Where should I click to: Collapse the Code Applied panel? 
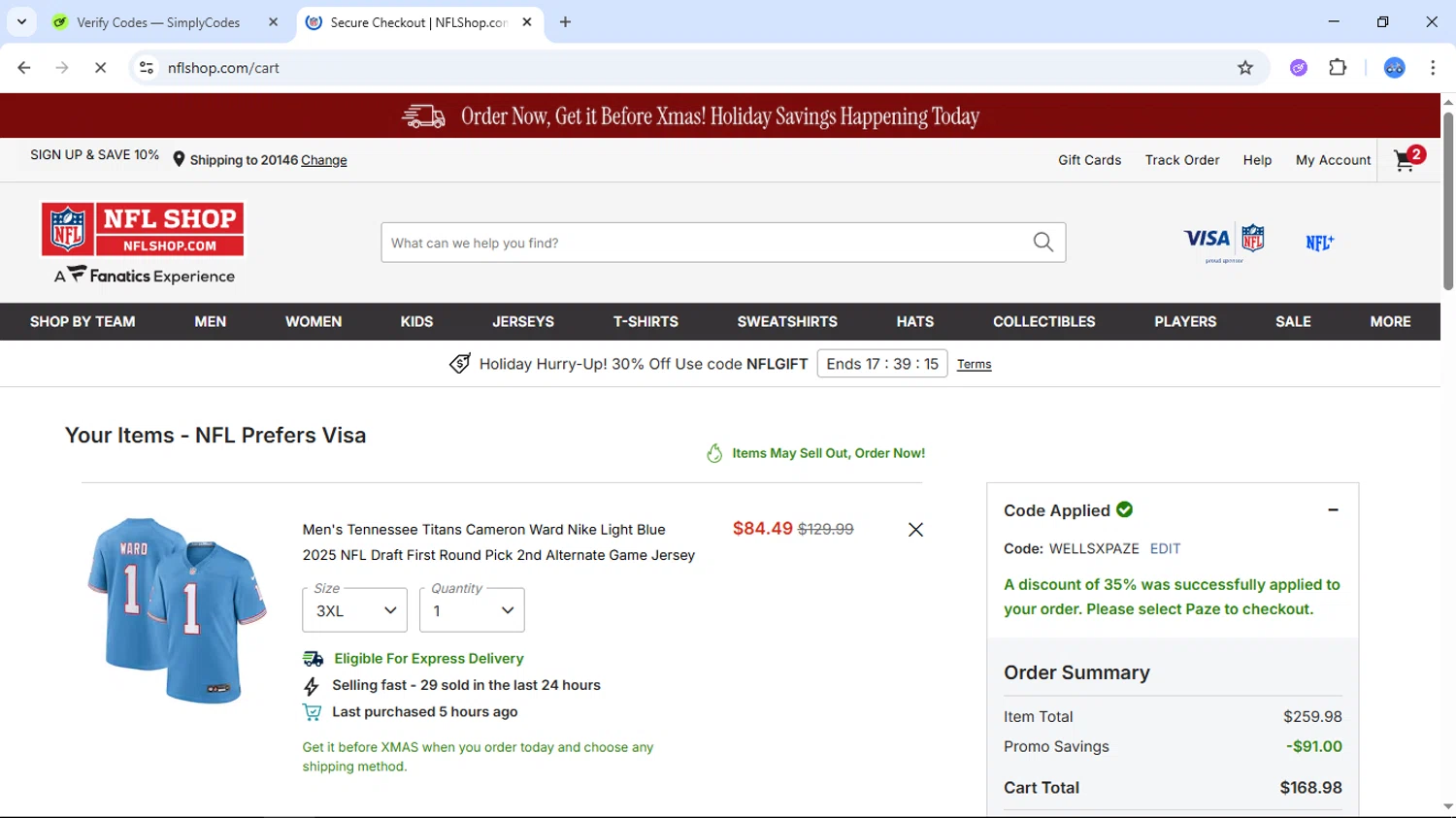(1333, 509)
